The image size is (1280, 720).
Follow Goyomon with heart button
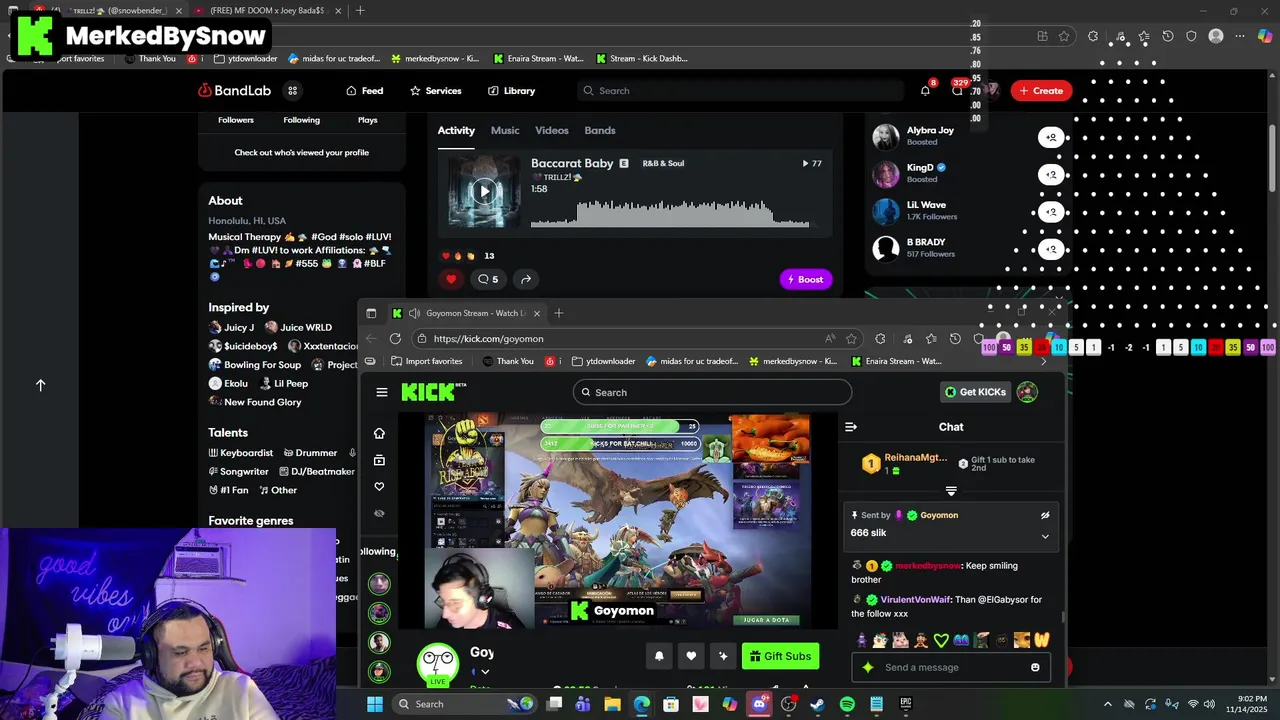tap(691, 656)
